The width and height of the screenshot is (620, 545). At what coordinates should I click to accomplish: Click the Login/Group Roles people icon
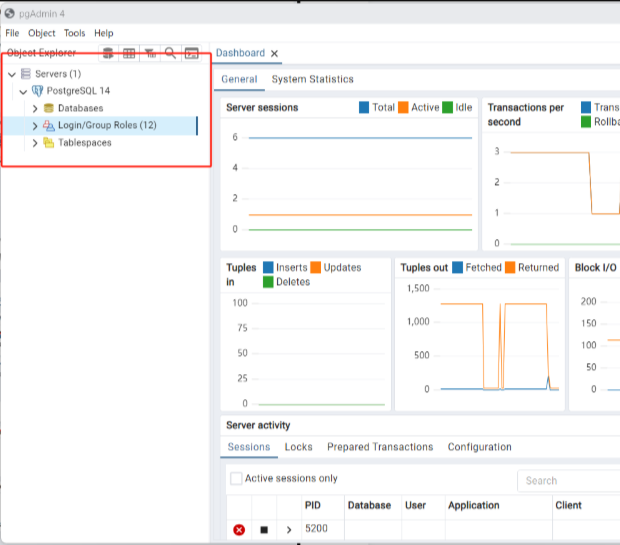49,126
